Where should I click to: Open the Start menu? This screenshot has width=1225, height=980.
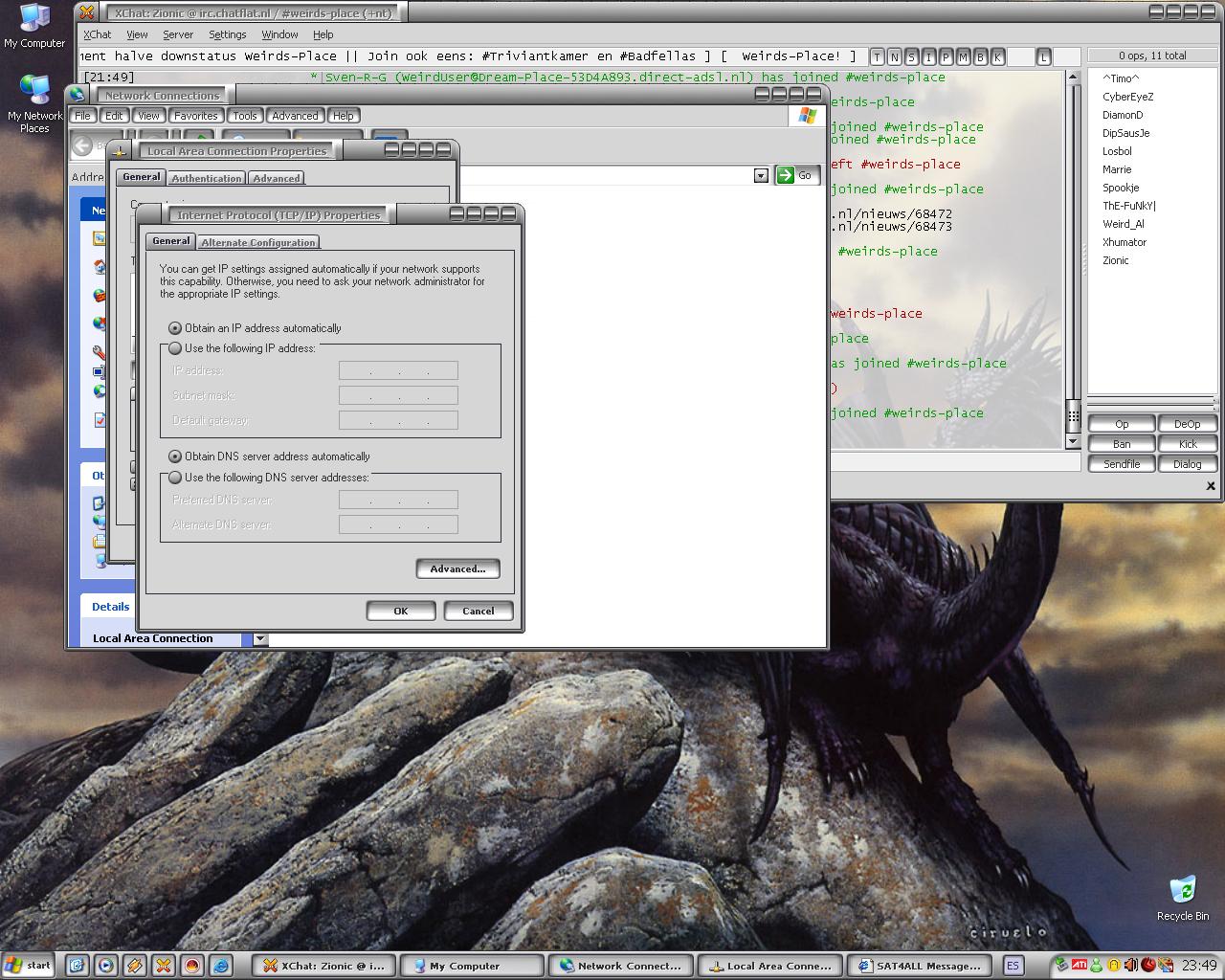coord(27,966)
